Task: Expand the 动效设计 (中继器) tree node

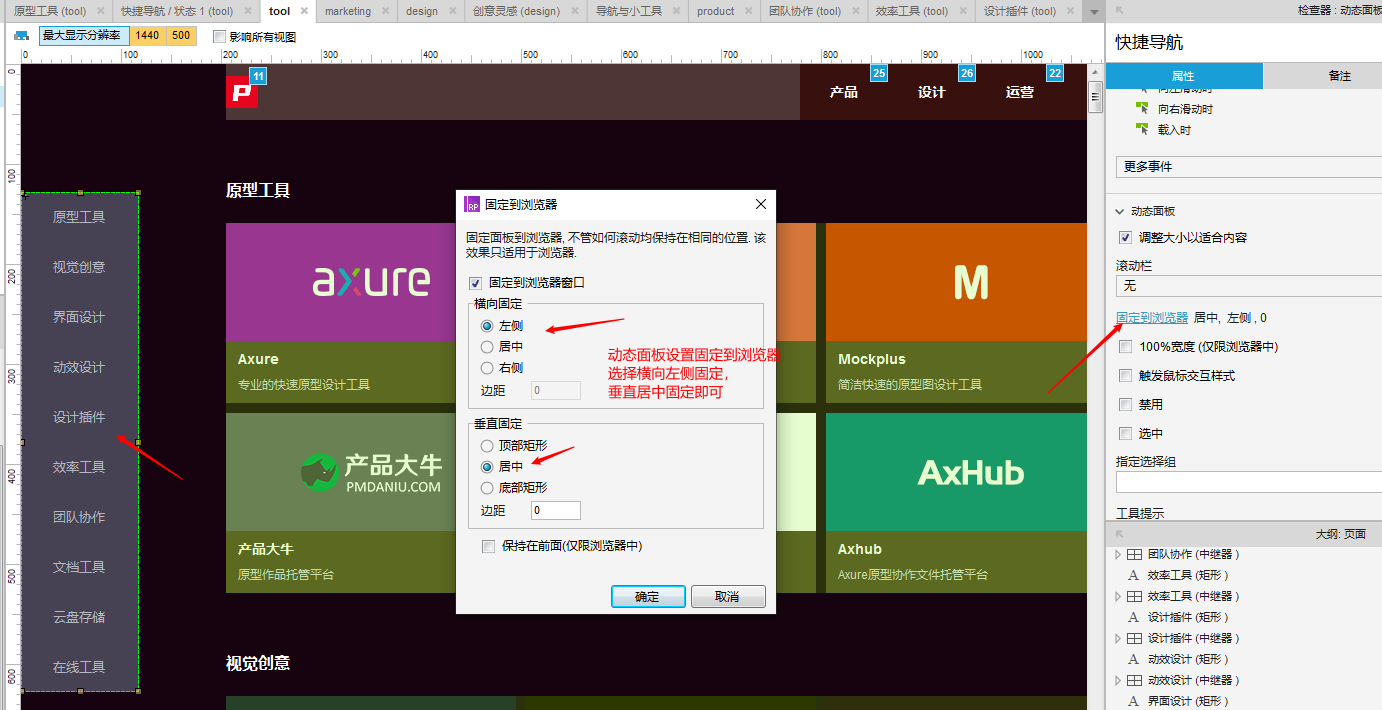Action: coord(1118,680)
